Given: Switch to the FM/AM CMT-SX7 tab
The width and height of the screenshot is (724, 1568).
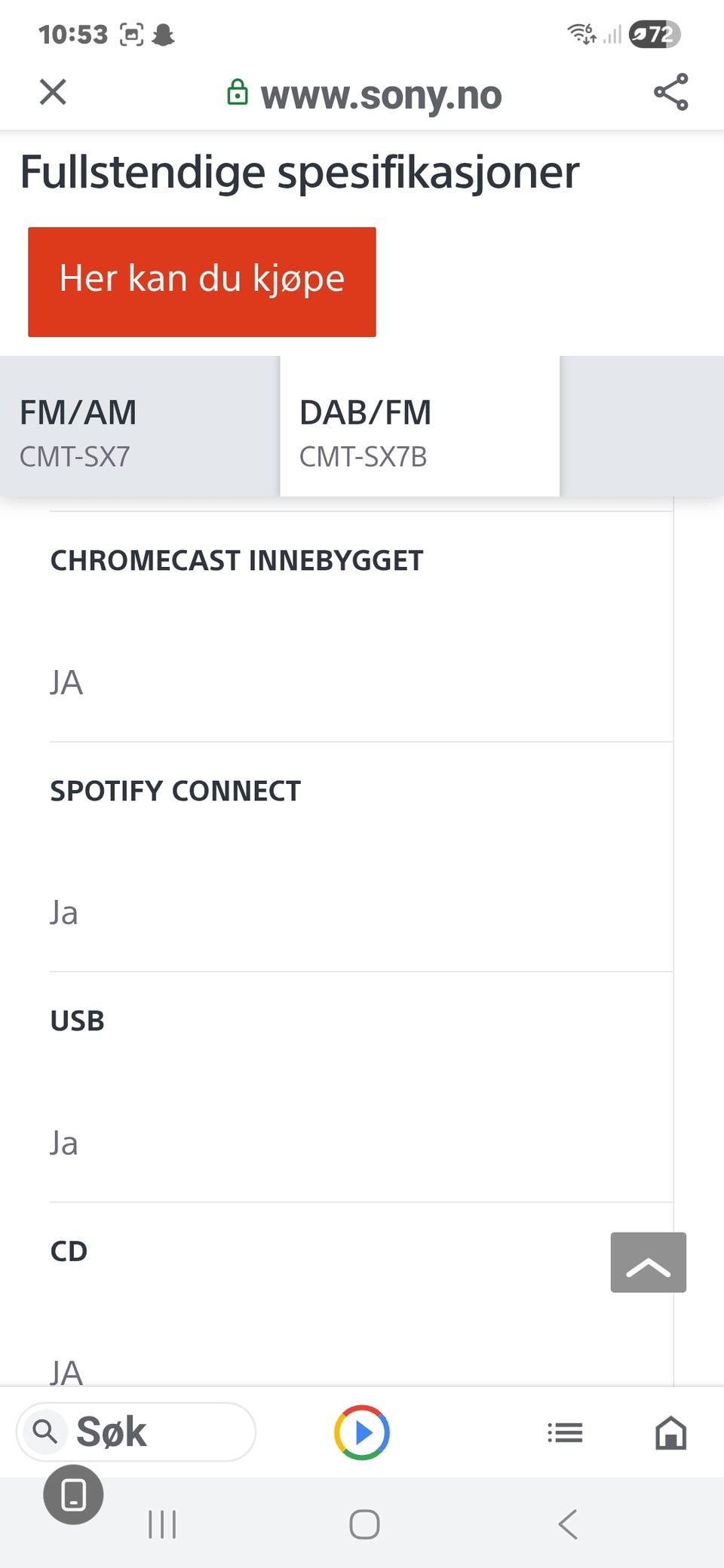Looking at the screenshot, I should 140,427.
